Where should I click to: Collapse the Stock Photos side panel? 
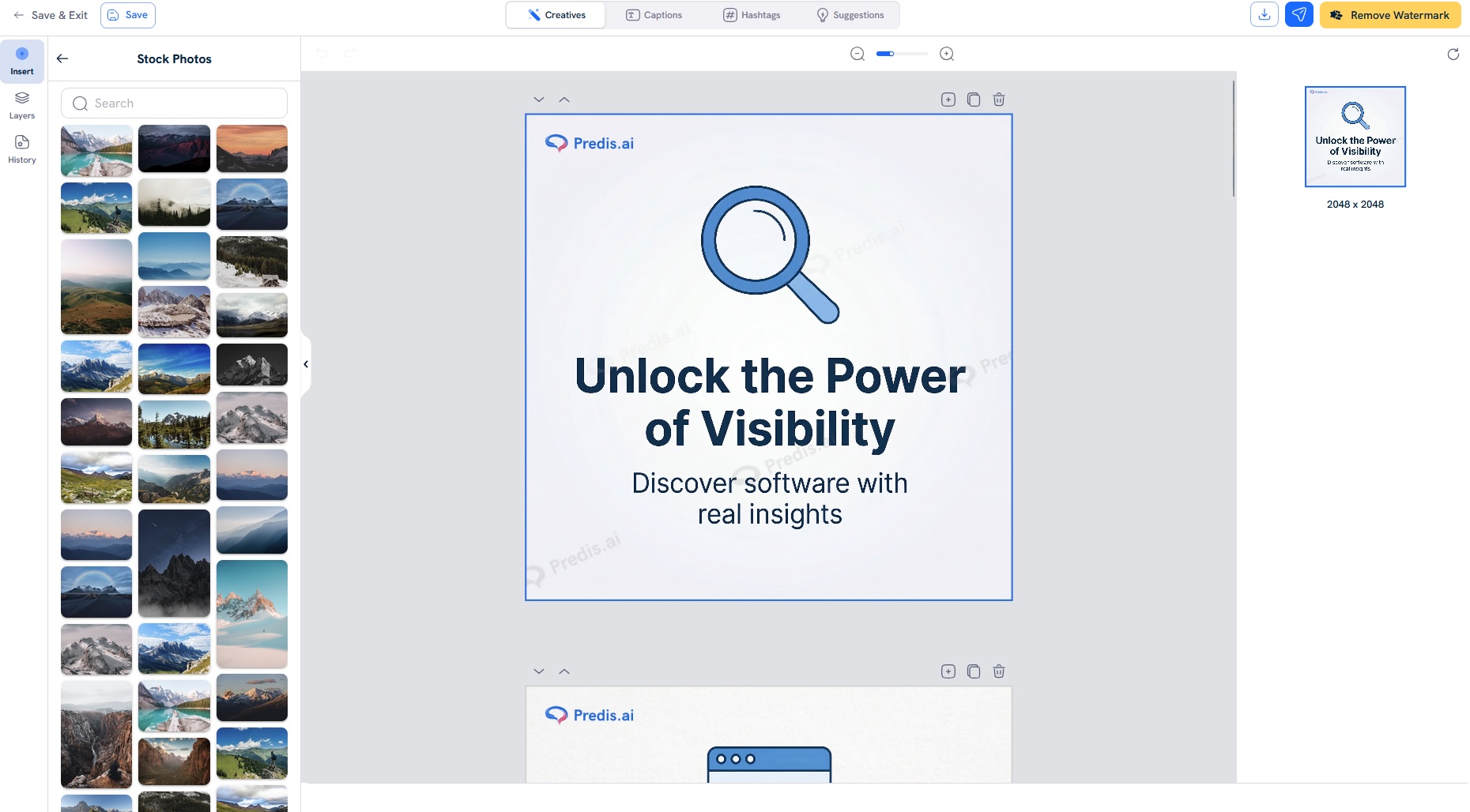click(306, 363)
